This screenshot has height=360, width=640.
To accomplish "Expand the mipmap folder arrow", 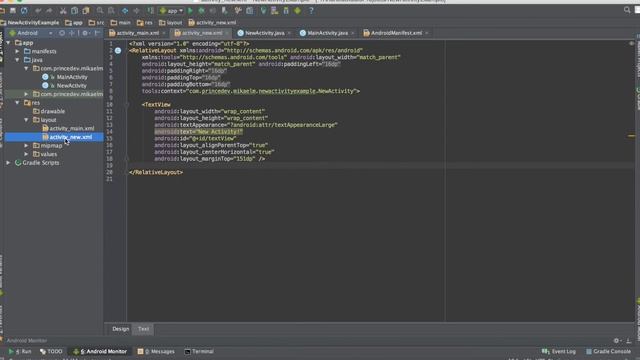I will [27, 146].
